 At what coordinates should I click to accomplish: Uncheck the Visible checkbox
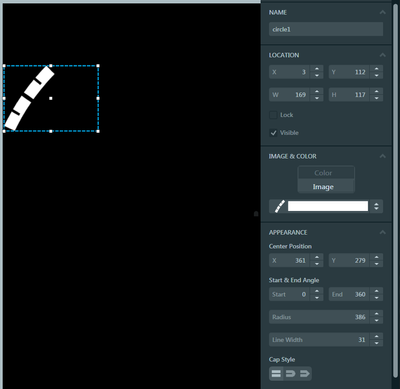tap(273, 133)
